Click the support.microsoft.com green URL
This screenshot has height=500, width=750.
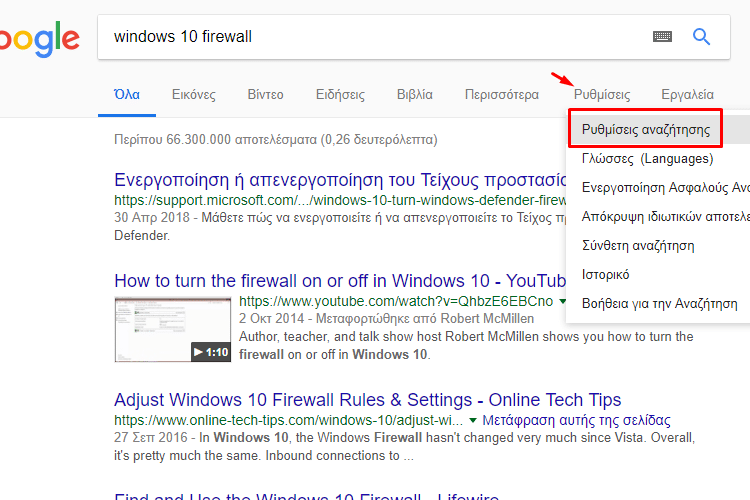(340, 200)
